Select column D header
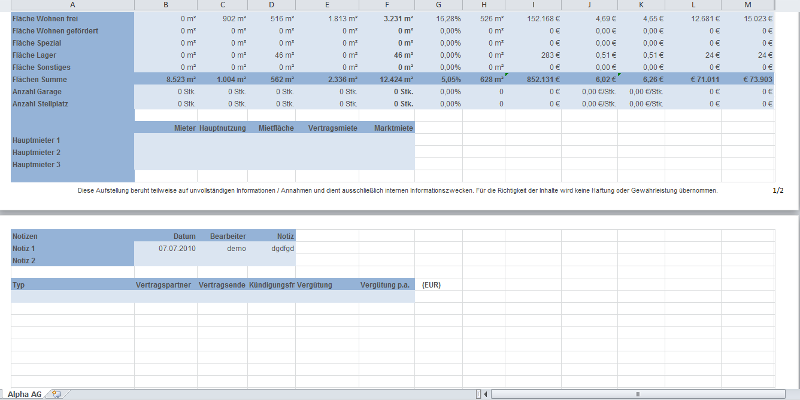Viewport: 800px width, 400px height. pyautogui.click(x=271, y=5)
